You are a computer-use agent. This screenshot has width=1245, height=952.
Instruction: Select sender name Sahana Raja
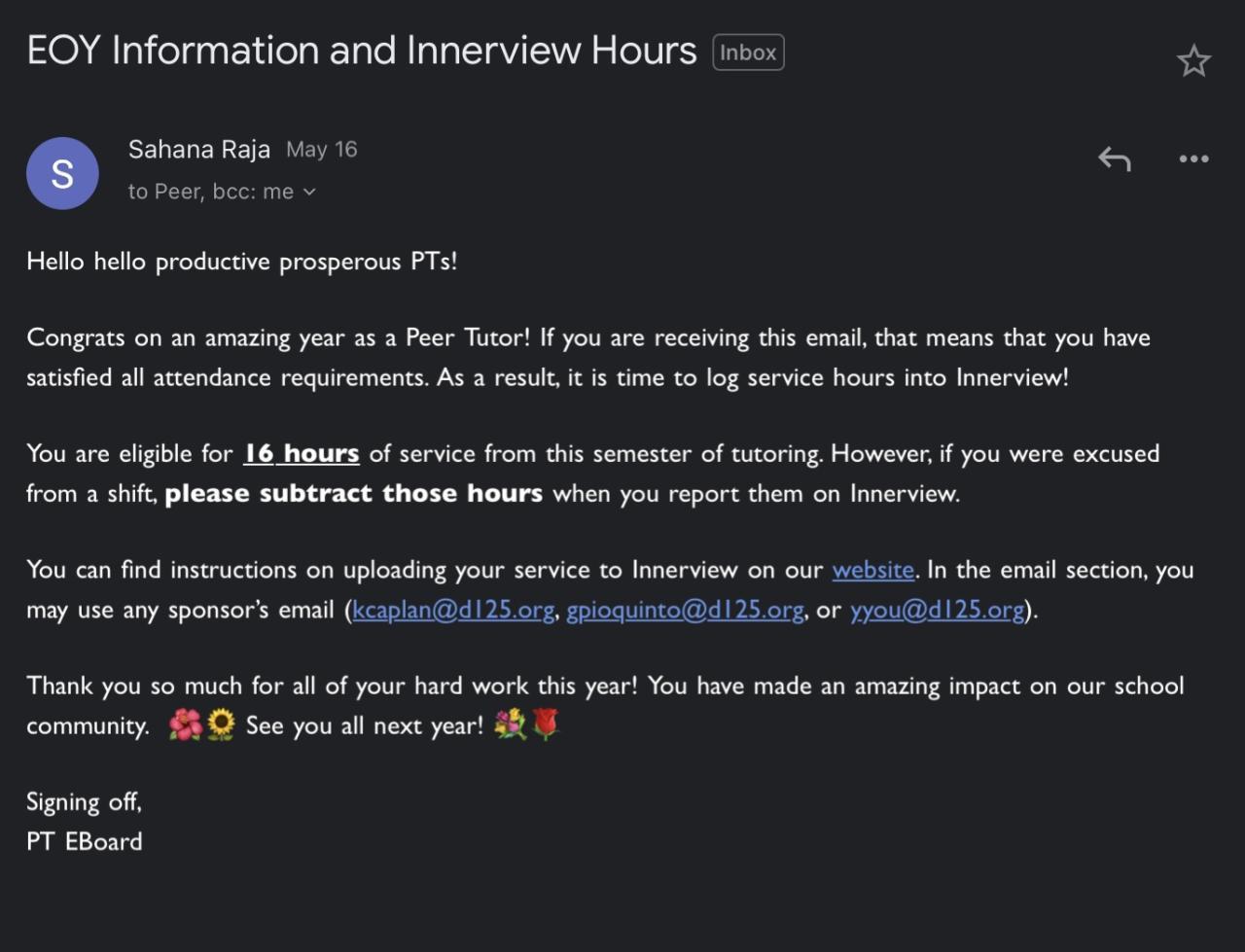pos(199,149)
